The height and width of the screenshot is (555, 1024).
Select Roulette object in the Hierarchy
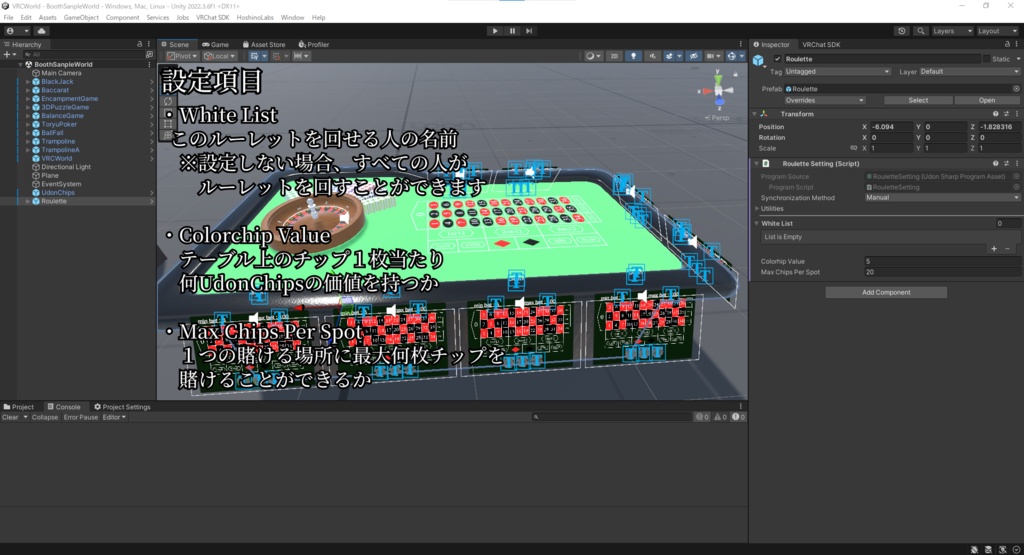54,201
